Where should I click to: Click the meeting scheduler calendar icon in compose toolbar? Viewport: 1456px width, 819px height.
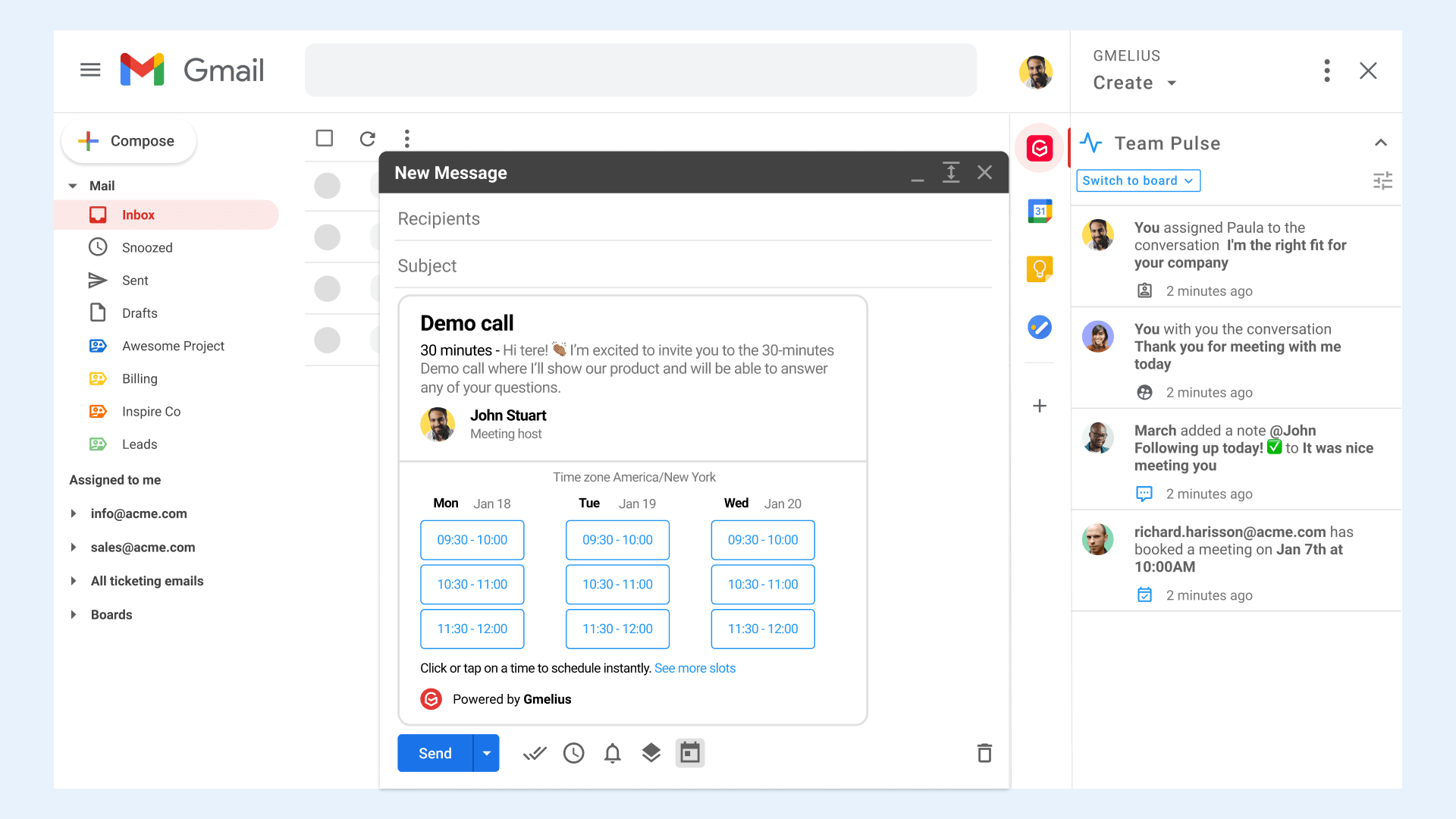pos(692,753)
